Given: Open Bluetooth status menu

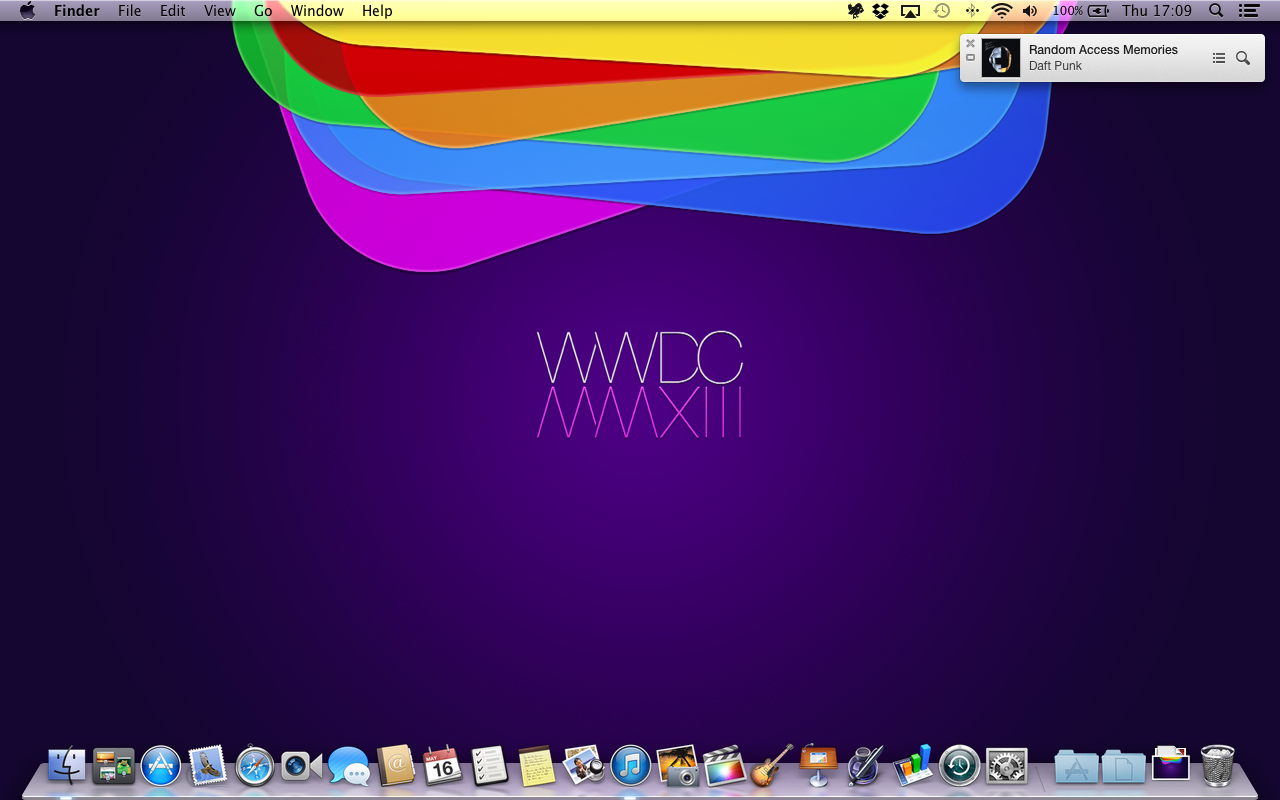Looking at the screenshot, I should coord(971,11).
